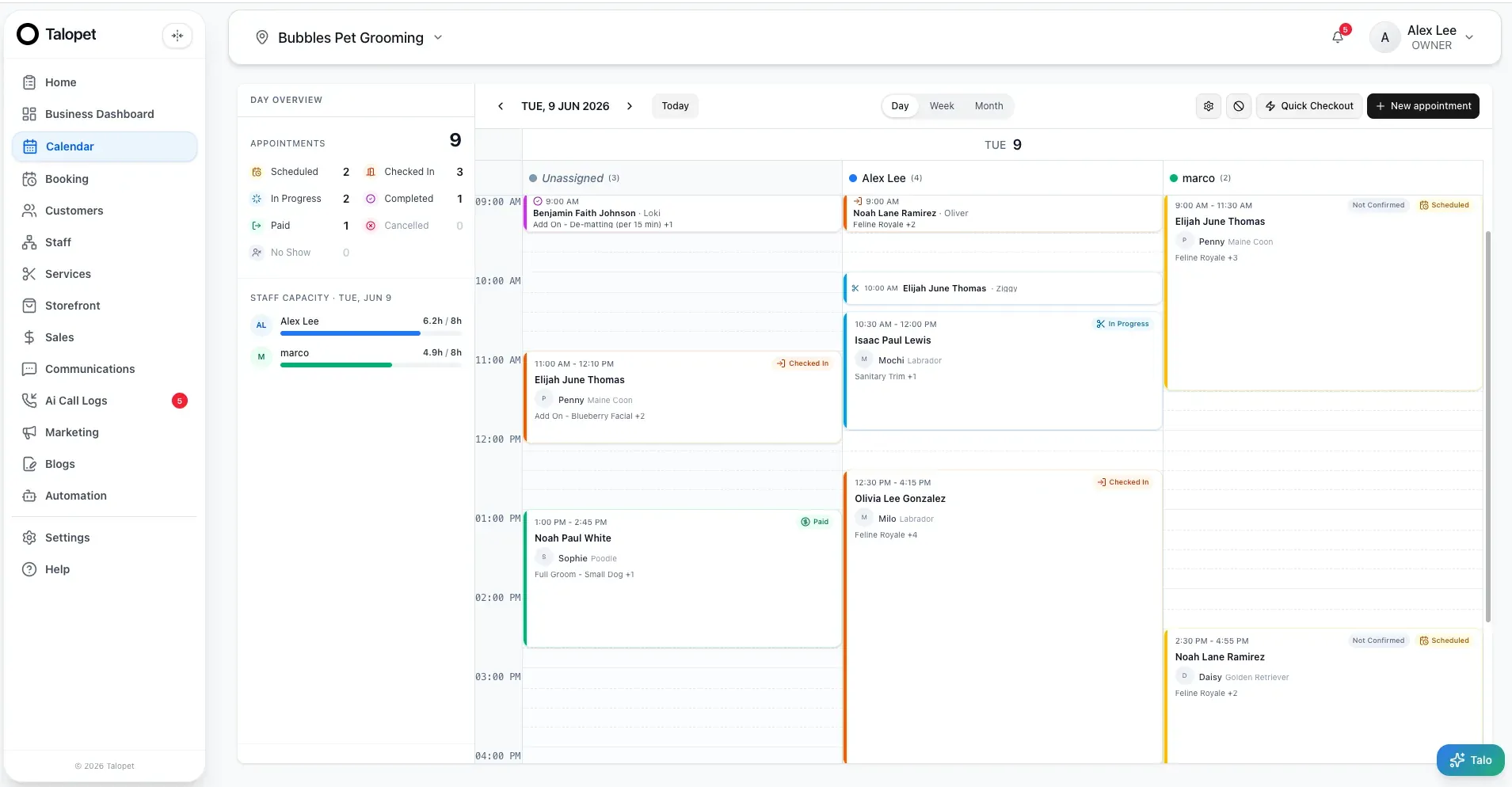Open Elijah June Thomas 10:00 AM Ziggy appointment
Screen dimensions: 1512x787
(x=1002, y=288)
